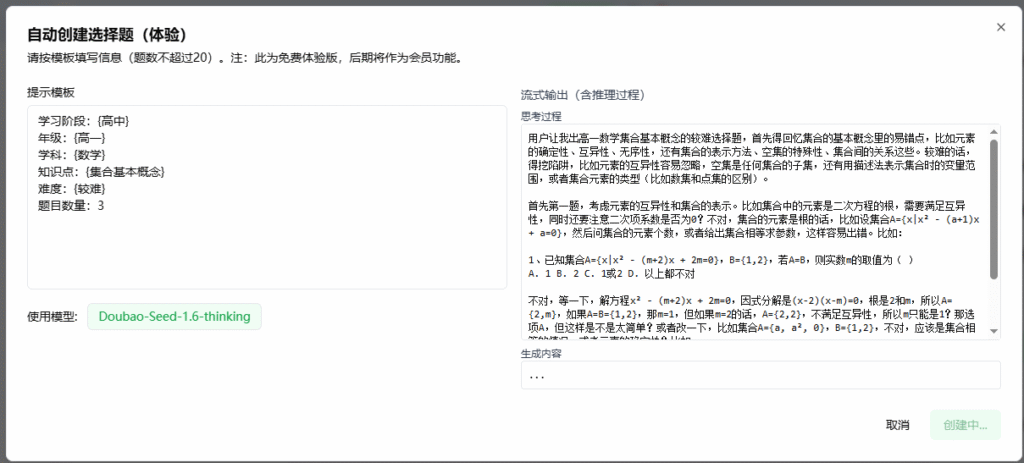The height and width of the screenshot is (463, 1024).
Task: Click the 自动创建选择题（体验）dialog title
Action: (106, 35)
